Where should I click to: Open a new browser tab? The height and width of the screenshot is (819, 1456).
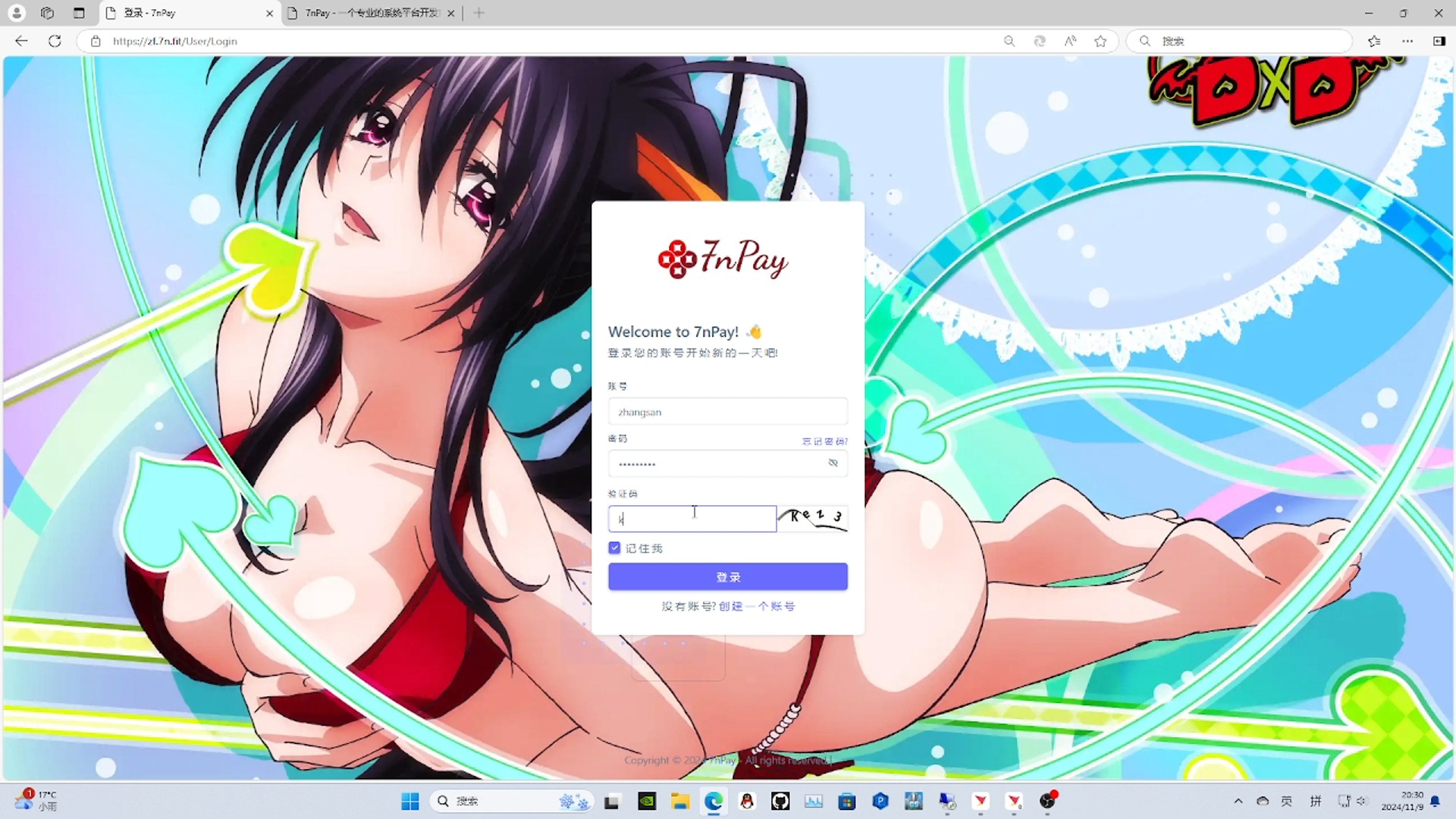click(x=479, y=13)
